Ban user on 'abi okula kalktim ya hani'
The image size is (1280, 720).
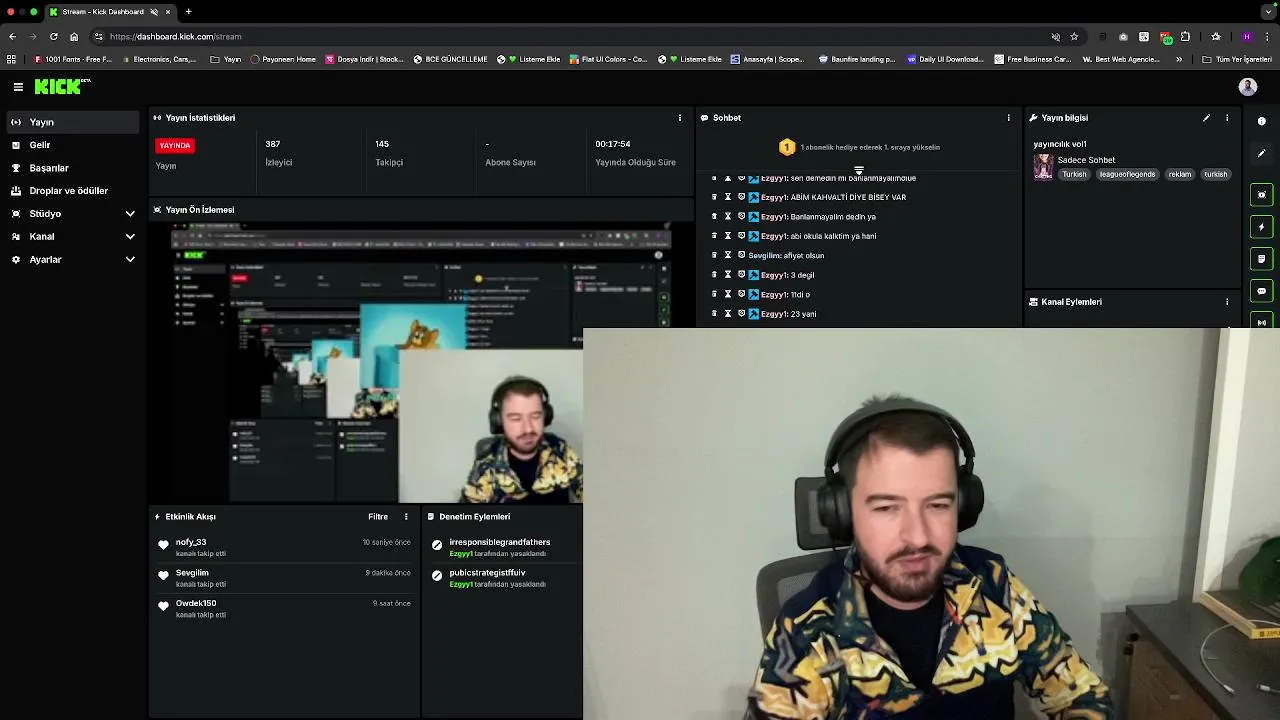point(741,236)
